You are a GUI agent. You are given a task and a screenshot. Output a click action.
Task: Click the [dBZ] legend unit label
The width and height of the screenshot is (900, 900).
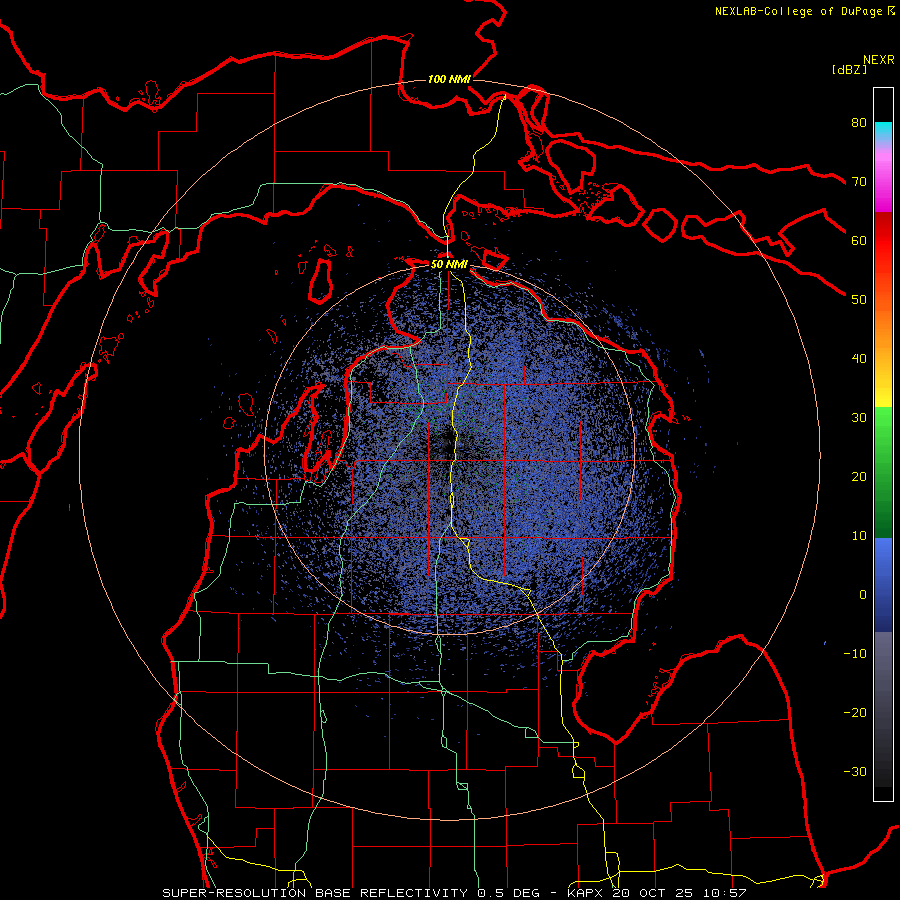tap(849, 69)
